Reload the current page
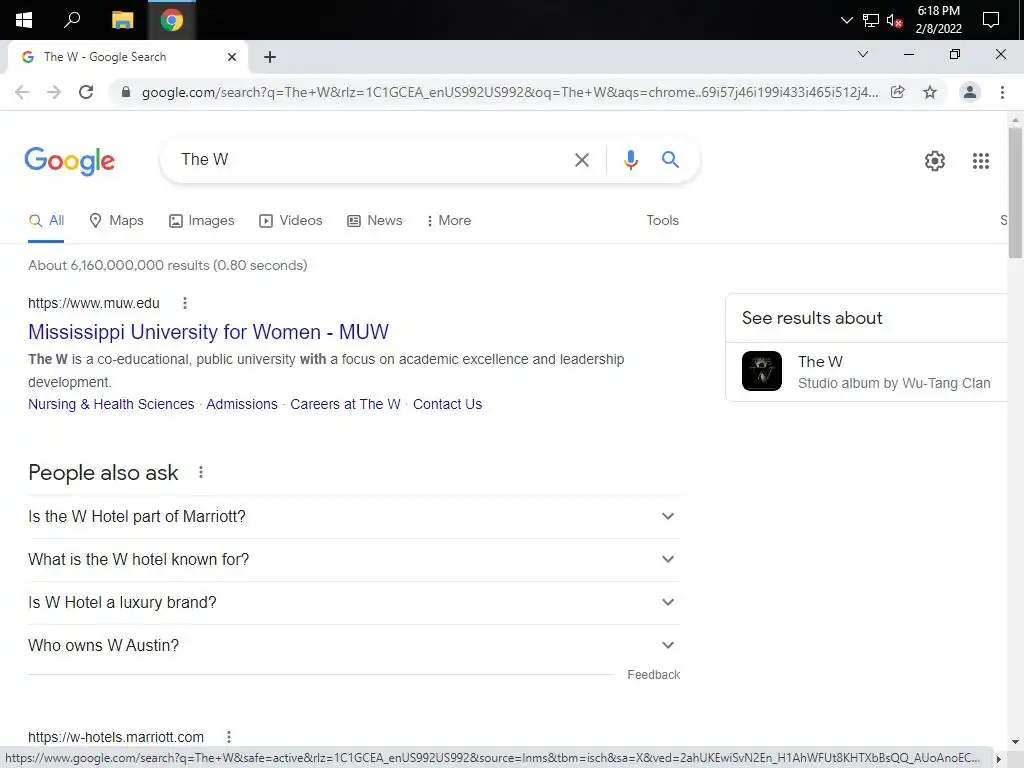The height and width of the screenshot is (768, 1024). pos(86,92)
